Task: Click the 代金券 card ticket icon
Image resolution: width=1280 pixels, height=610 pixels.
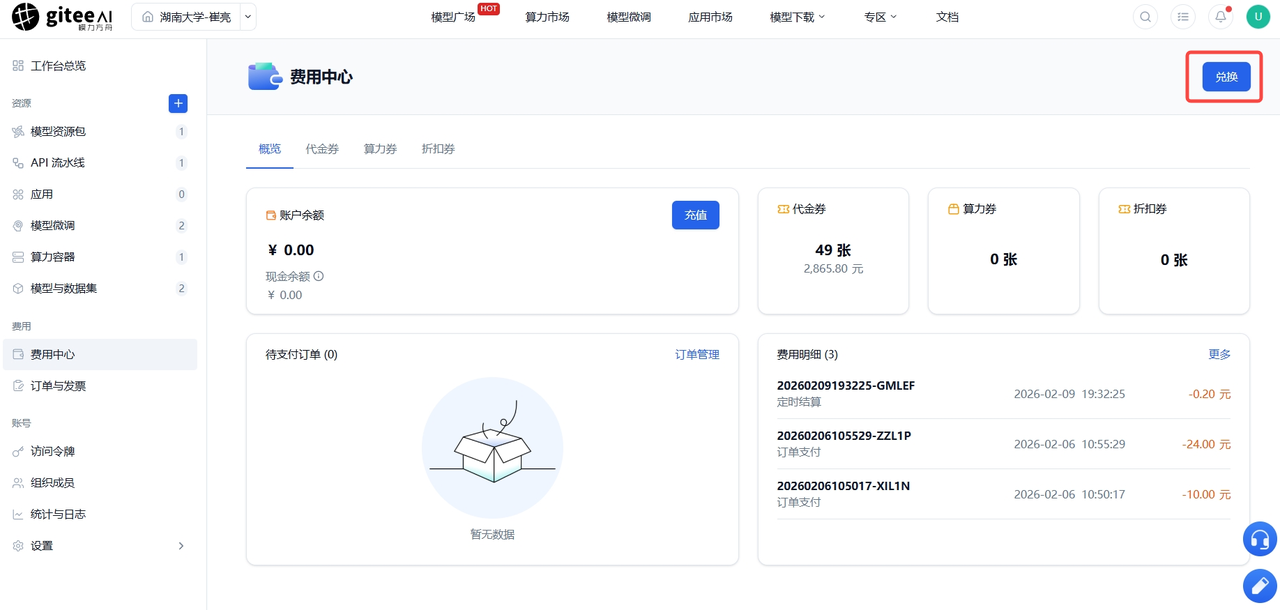Action: click(783, 210)
